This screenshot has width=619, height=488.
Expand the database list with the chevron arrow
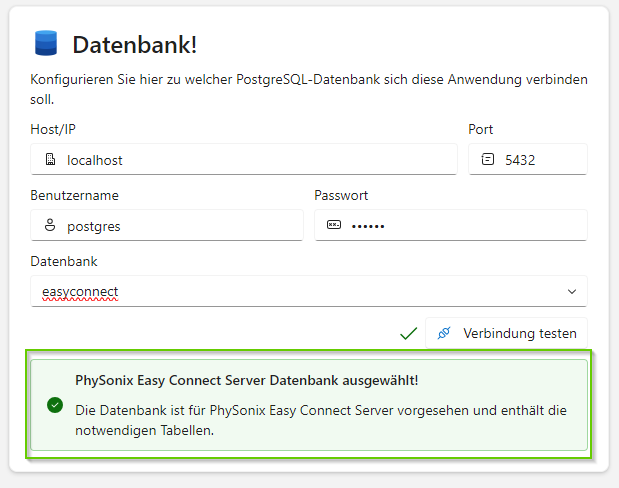[572, 291]
